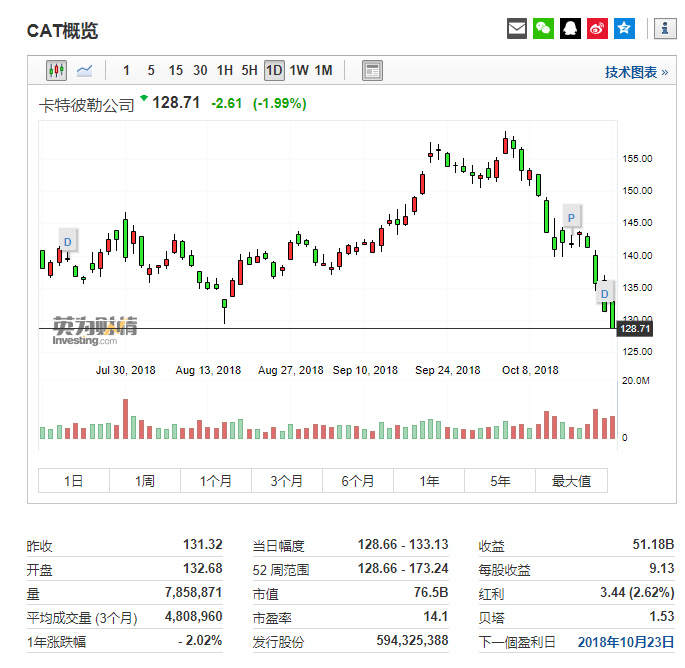The width and height of the screenshot is (685, 668).
Task: Share to Weibo red icon
Action: pyautogui.click(x=597, y=28)
